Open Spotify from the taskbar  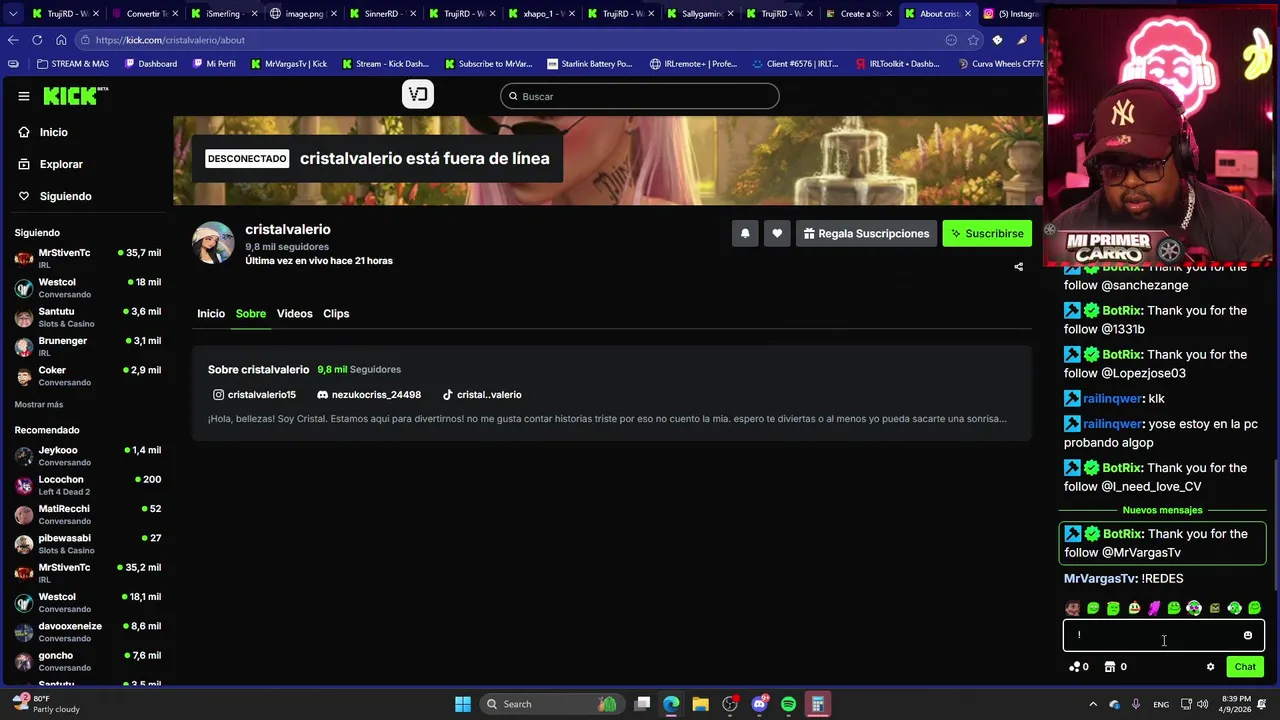(788, 704)
